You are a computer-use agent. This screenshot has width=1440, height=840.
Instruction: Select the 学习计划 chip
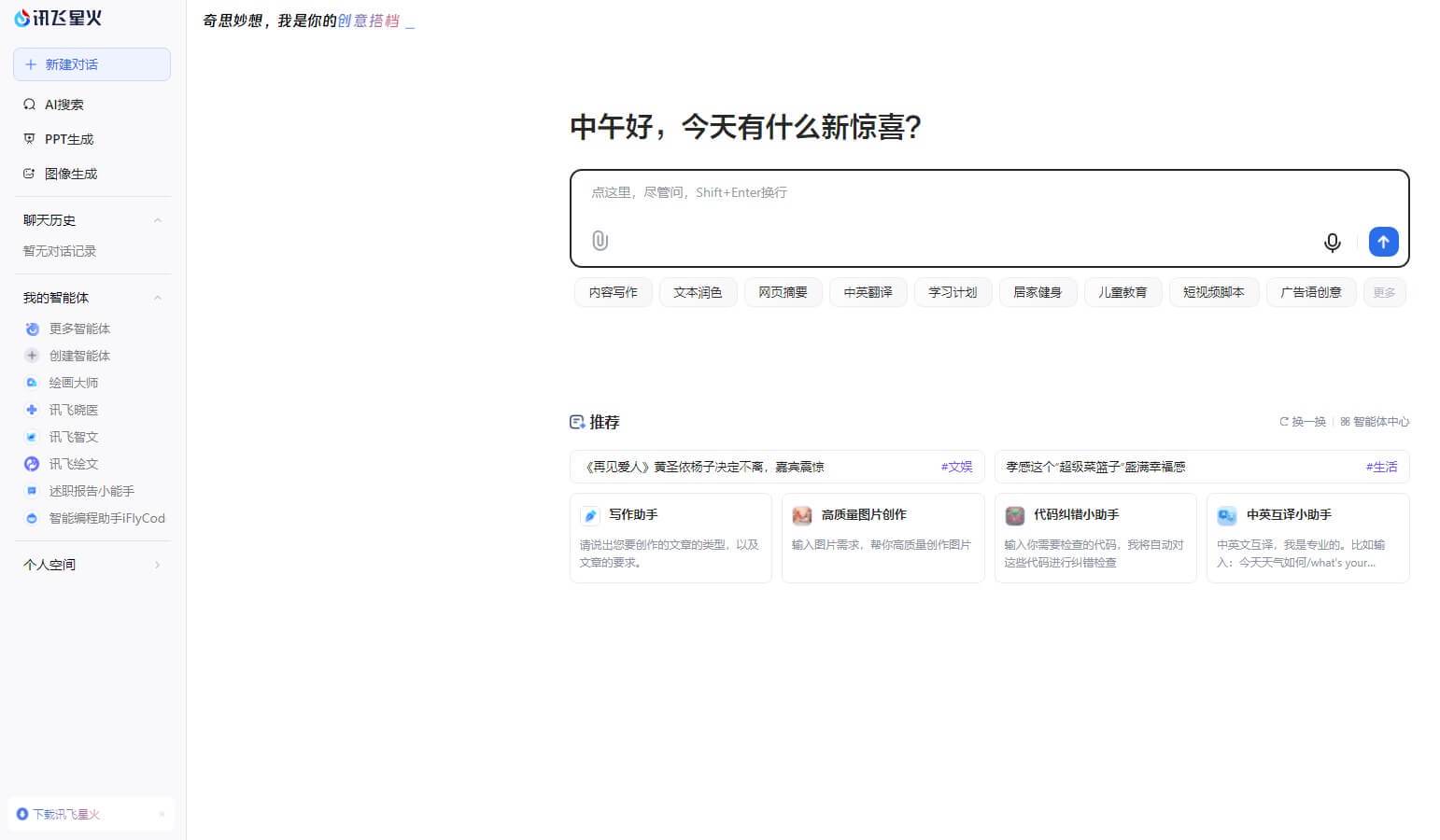coord(953,292)
